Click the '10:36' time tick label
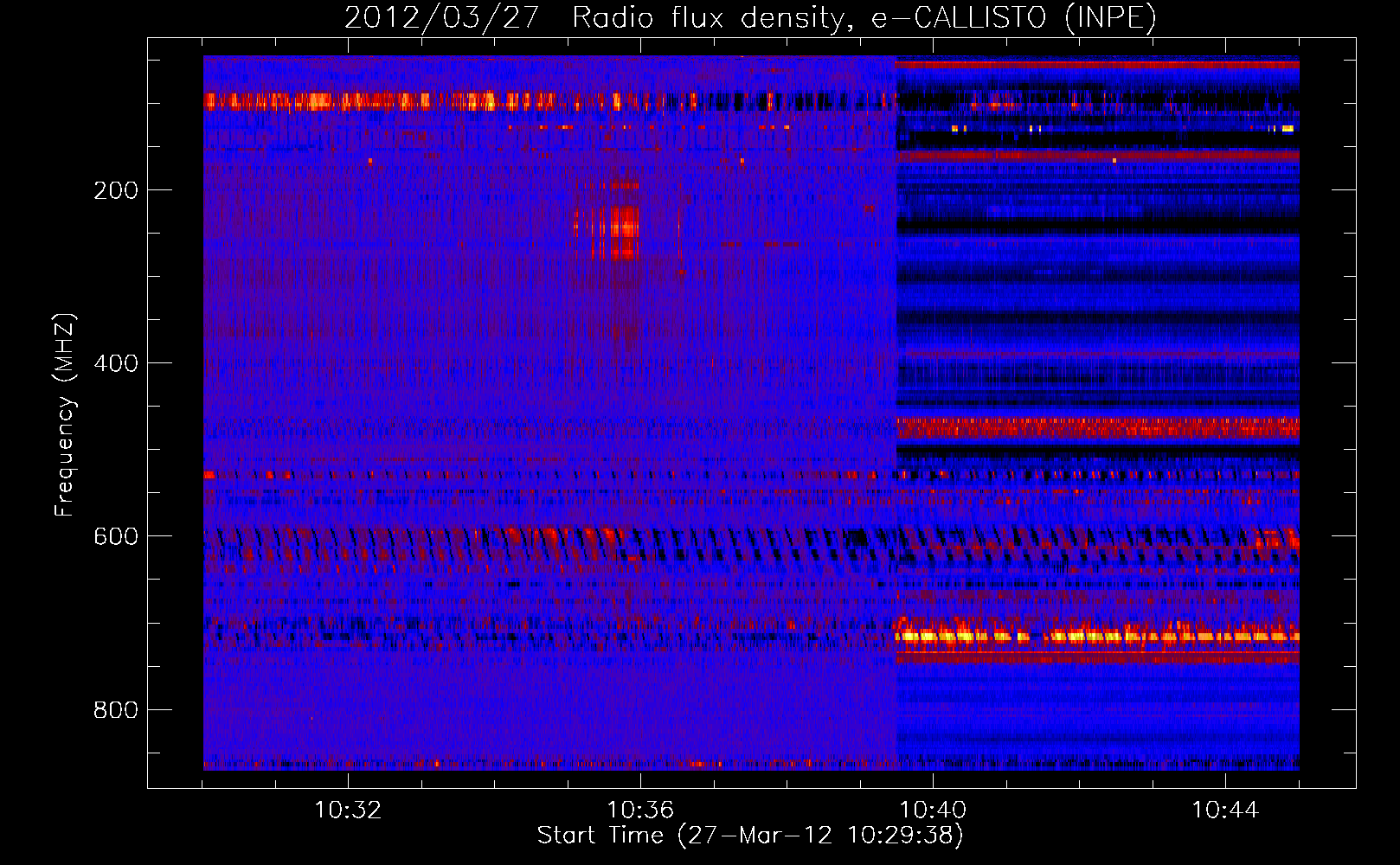The width and height of the screenshot is (1400, 865). 640,810
